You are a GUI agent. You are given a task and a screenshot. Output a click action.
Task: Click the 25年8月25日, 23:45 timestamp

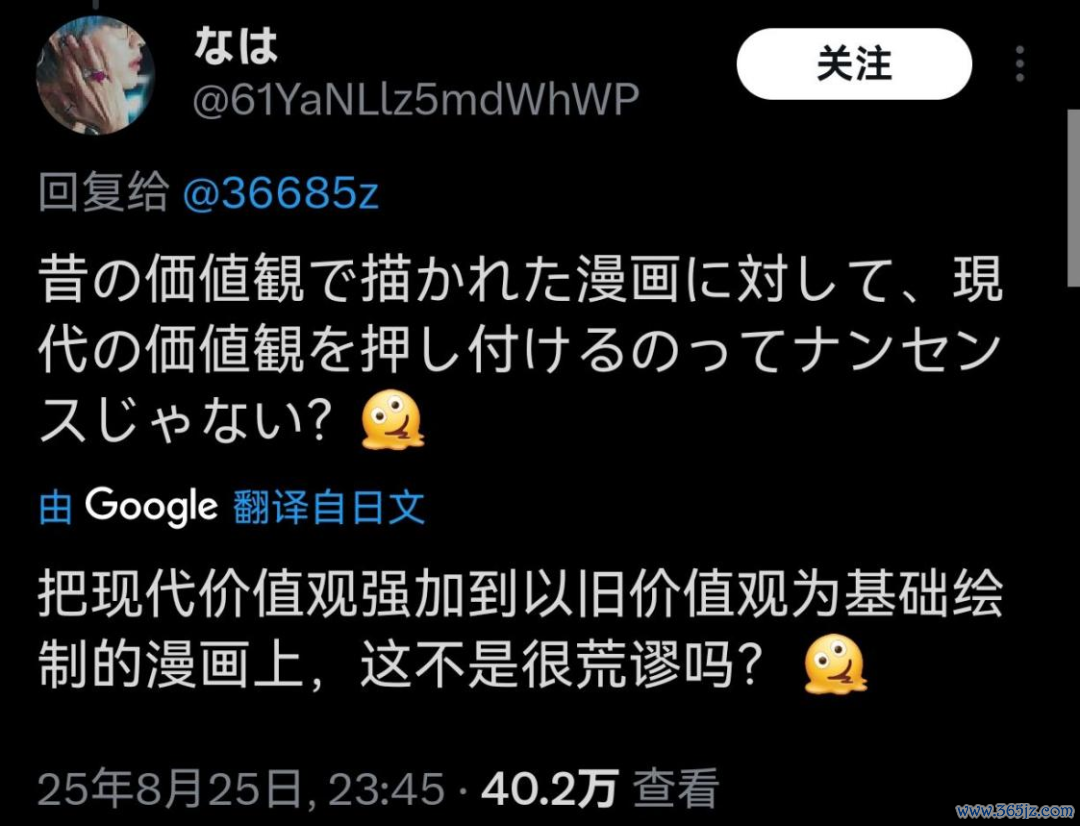241,789
